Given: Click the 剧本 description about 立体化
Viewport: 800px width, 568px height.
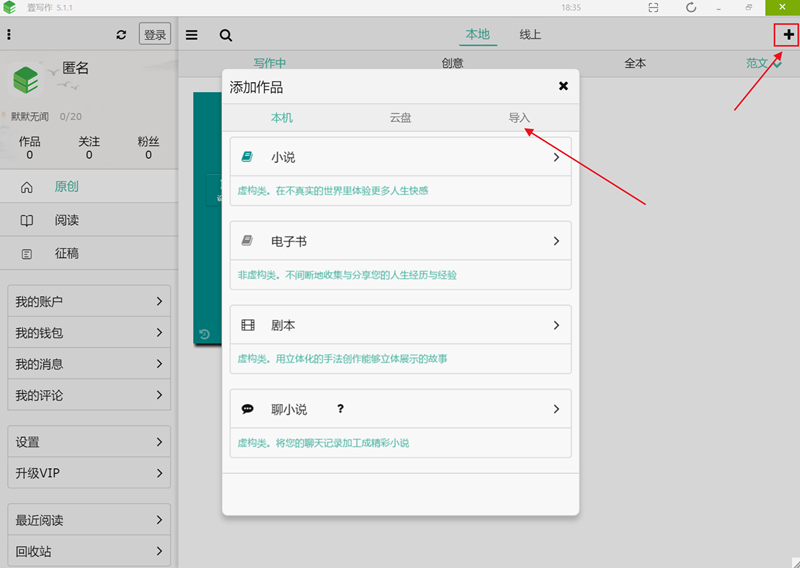Looking at the screenshot, I should click(342, 359).
